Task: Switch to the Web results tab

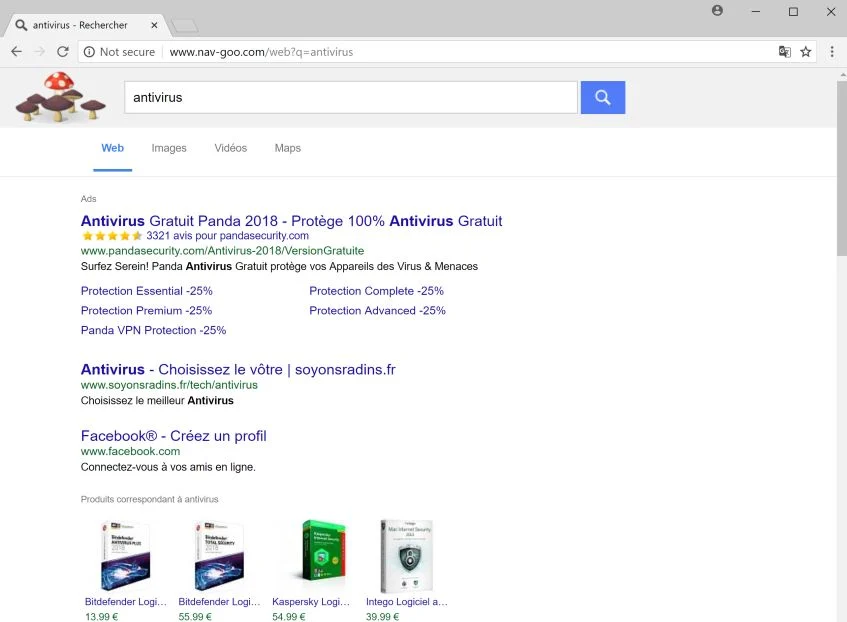Action: click(112, 148)
